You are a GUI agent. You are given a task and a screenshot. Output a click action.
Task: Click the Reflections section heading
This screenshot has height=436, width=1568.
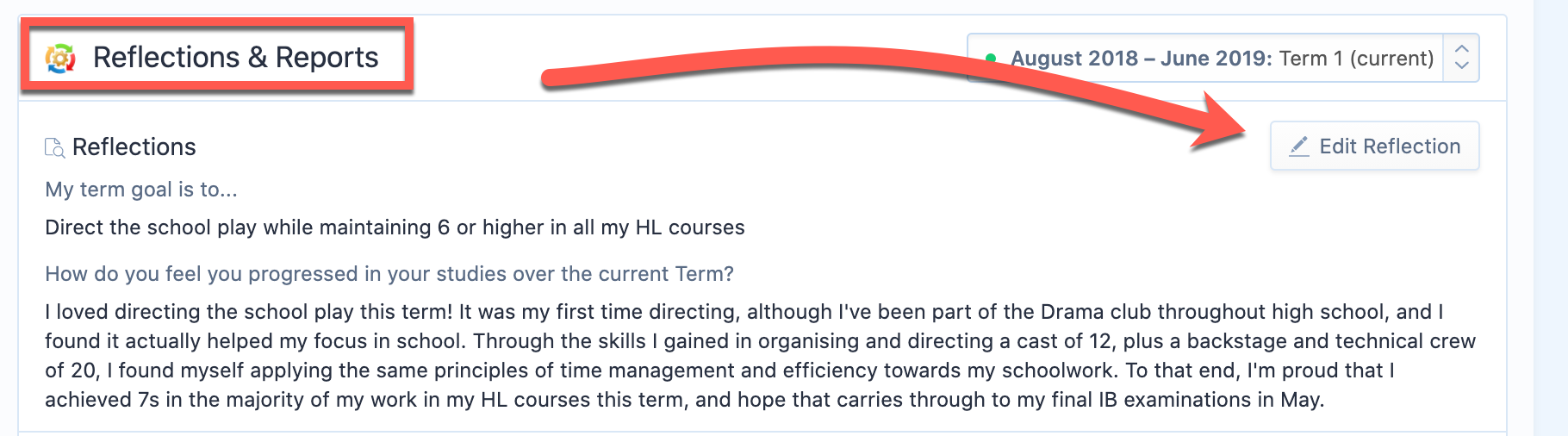point(134,147)
